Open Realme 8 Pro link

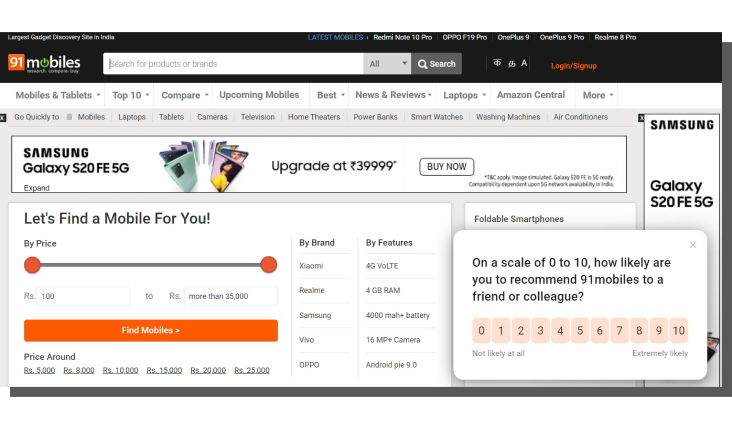click(x=615, y=37)
